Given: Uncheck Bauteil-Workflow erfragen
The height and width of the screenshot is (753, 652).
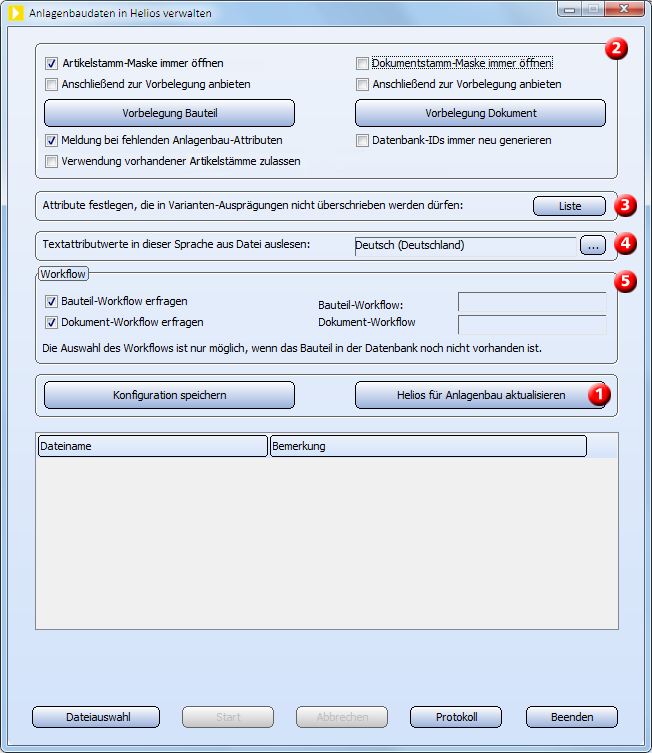Looking at the screenshot, I should pos(51,302).
